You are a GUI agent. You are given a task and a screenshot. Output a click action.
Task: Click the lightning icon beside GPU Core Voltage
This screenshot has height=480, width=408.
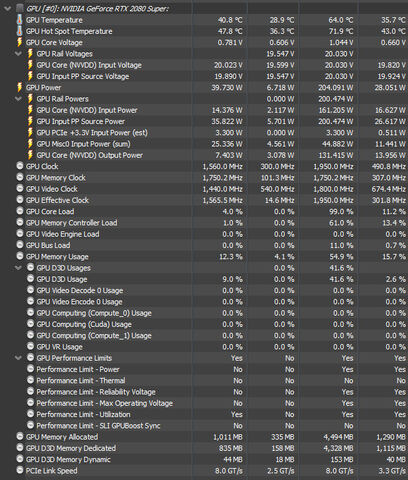(x=20, y=42)
